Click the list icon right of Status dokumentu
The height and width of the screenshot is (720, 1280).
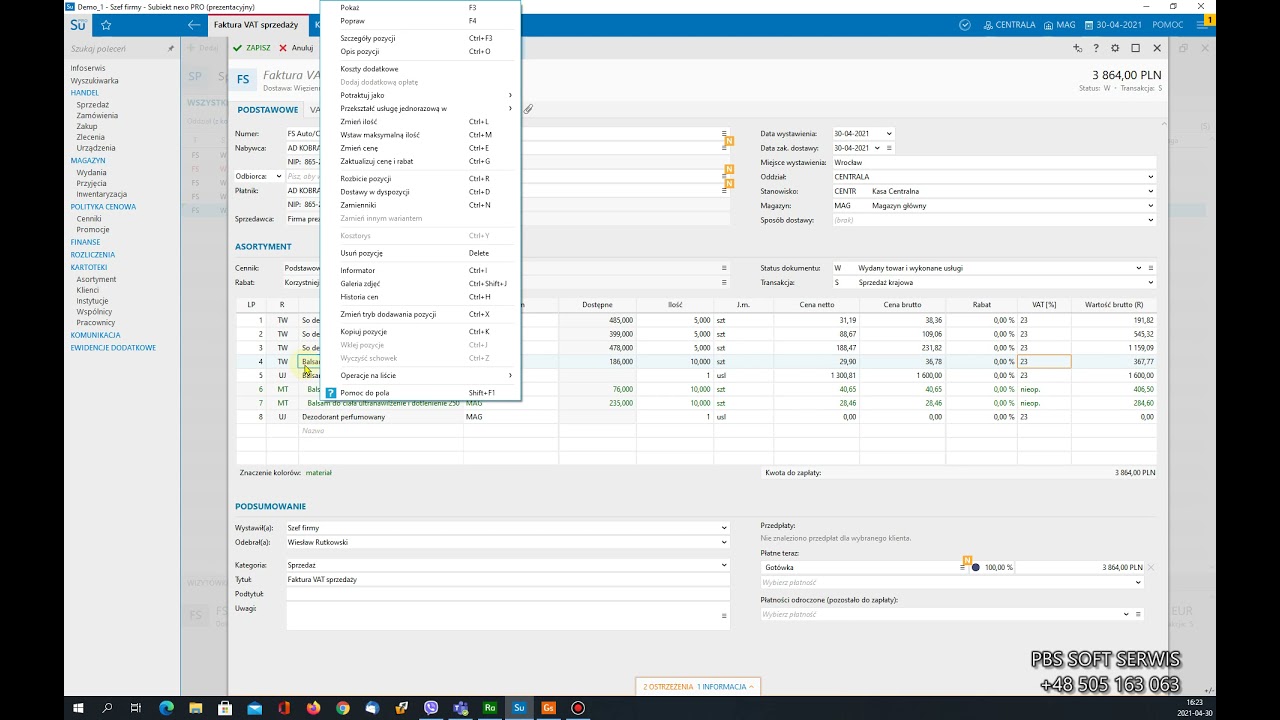pyautogui.click(x=1151, y=268)
